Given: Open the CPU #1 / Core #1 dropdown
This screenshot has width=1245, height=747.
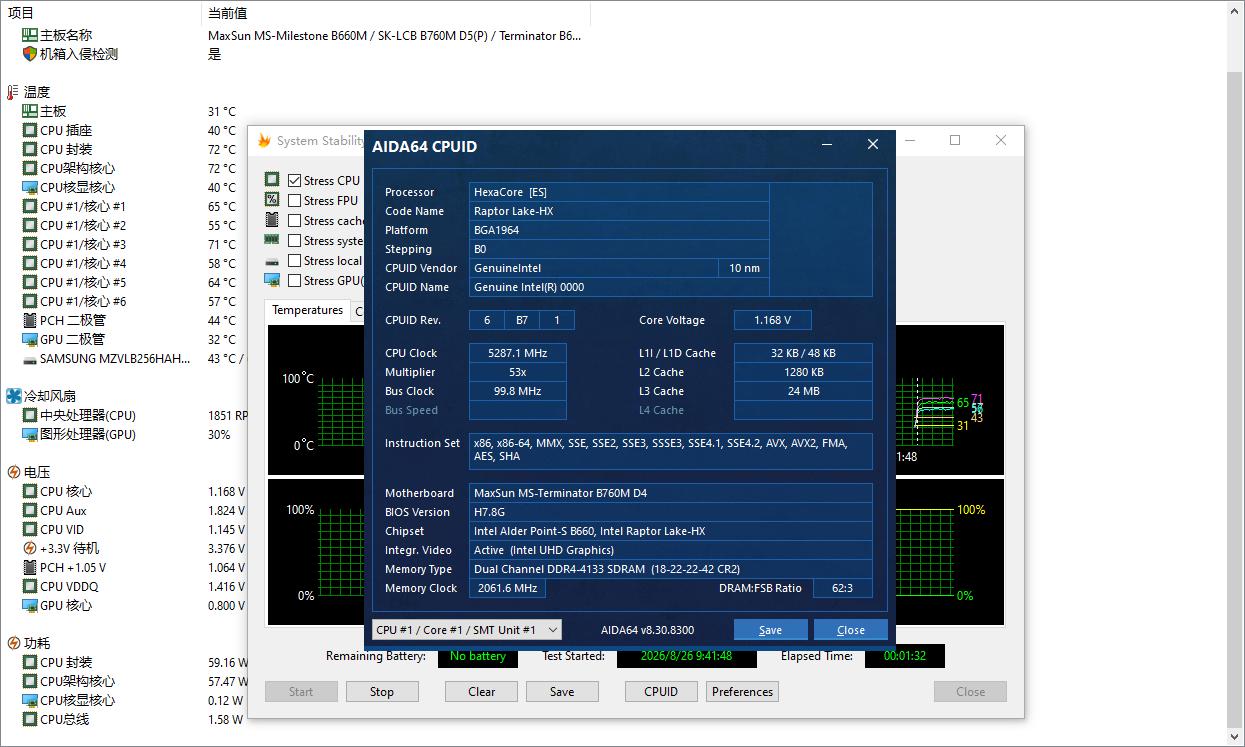Looking at the screenshot, I should pos(466,629).
